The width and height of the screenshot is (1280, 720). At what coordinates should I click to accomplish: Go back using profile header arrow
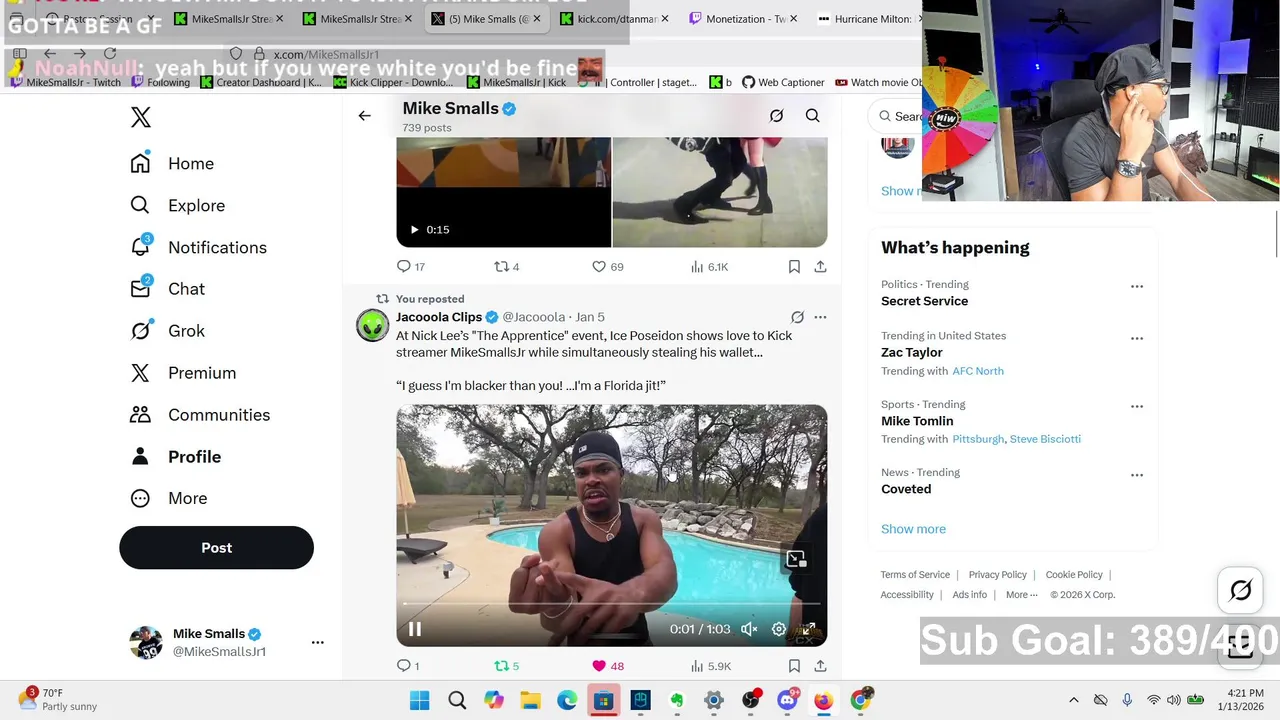pyautogui.click(x=364, y=116)
